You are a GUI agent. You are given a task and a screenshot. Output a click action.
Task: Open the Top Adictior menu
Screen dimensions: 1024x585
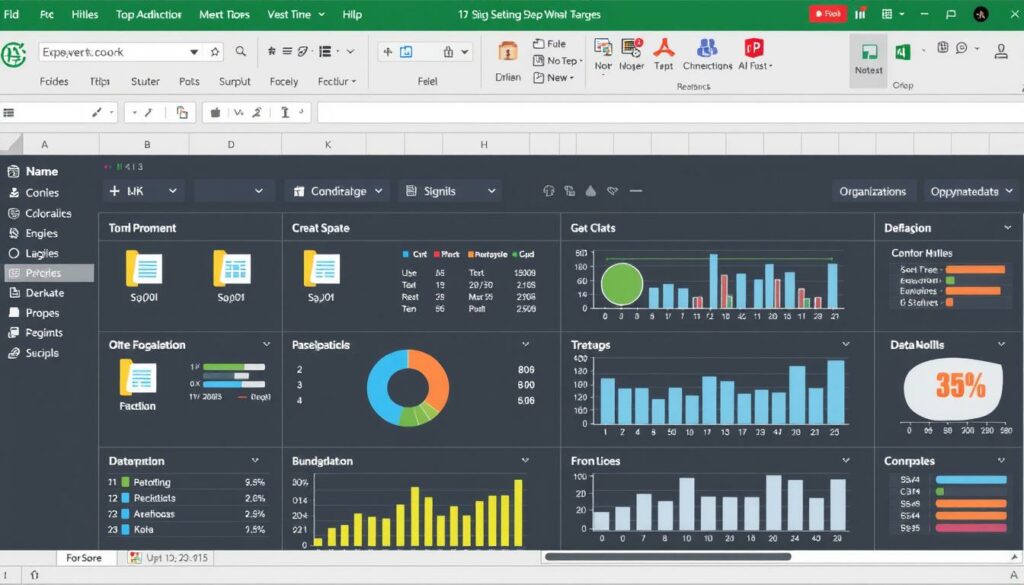click(148, 14)
